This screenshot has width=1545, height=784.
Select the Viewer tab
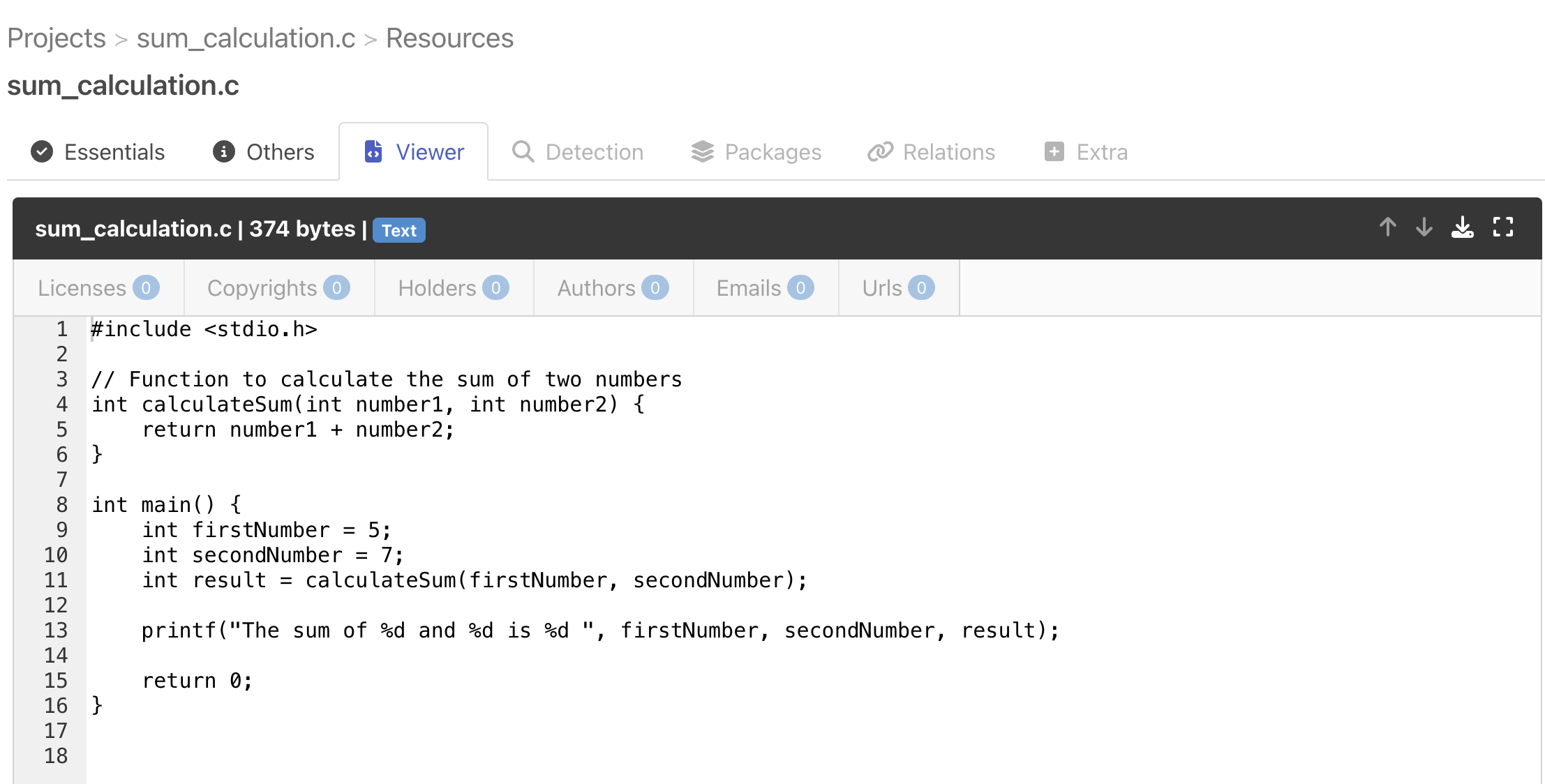pos(414,152)
